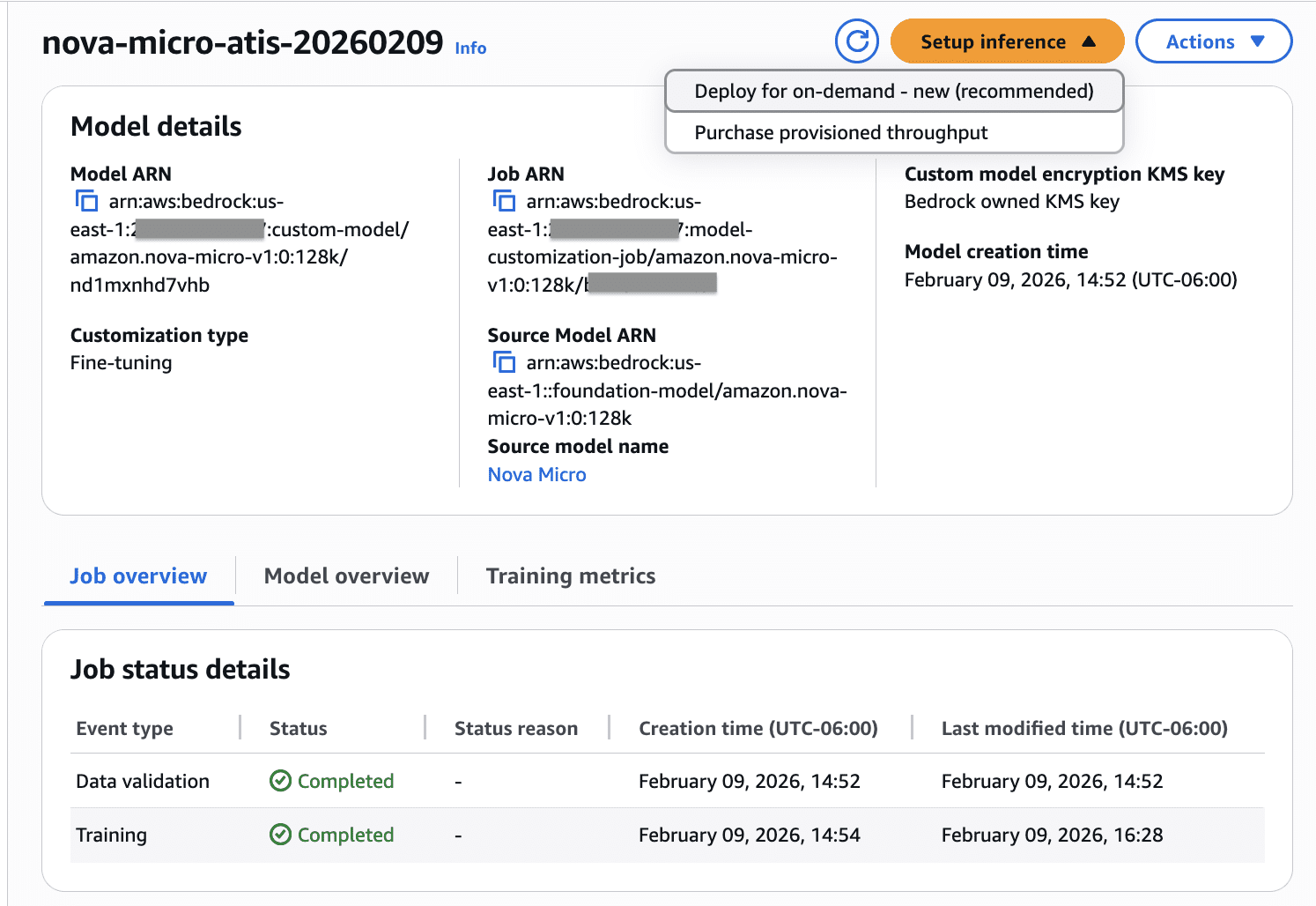Copy the Model ARN using its copy icon
Viewport: 1316px width, 906px height.
87,201
